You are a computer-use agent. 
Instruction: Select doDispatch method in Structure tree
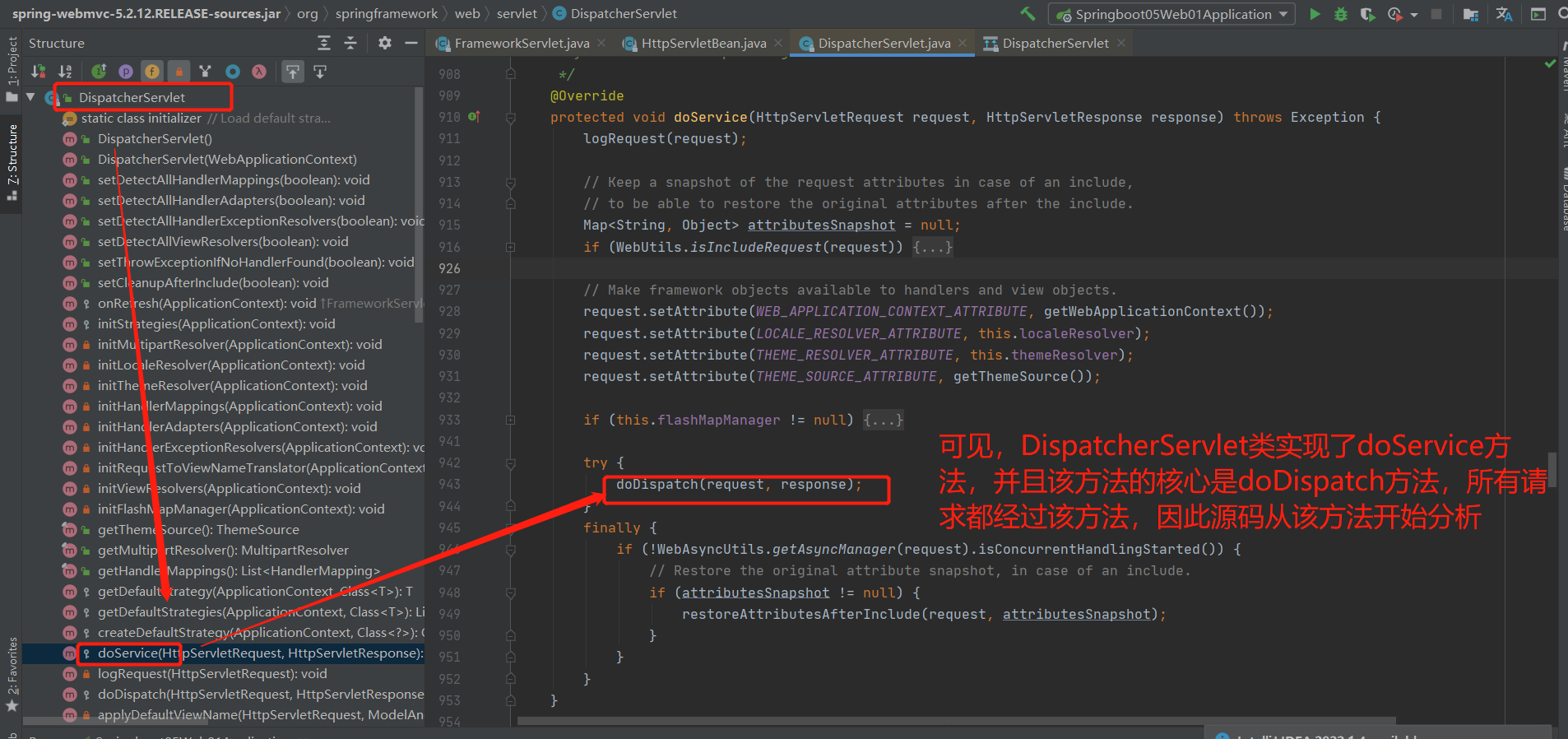coord(224,695)
